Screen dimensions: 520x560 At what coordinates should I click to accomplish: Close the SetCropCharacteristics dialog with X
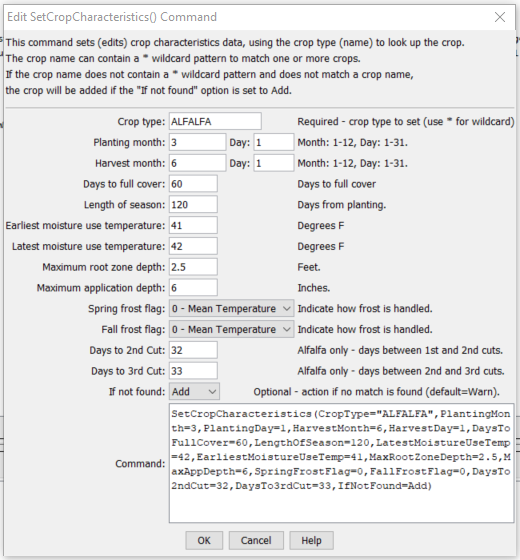coord(500,17)
